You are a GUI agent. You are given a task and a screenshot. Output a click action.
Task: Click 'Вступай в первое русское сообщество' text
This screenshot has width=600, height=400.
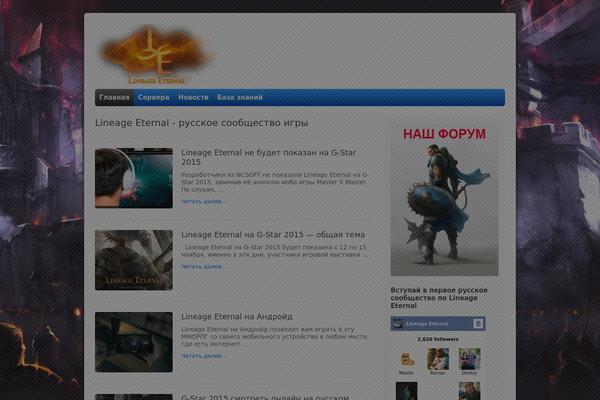(439, 298)
